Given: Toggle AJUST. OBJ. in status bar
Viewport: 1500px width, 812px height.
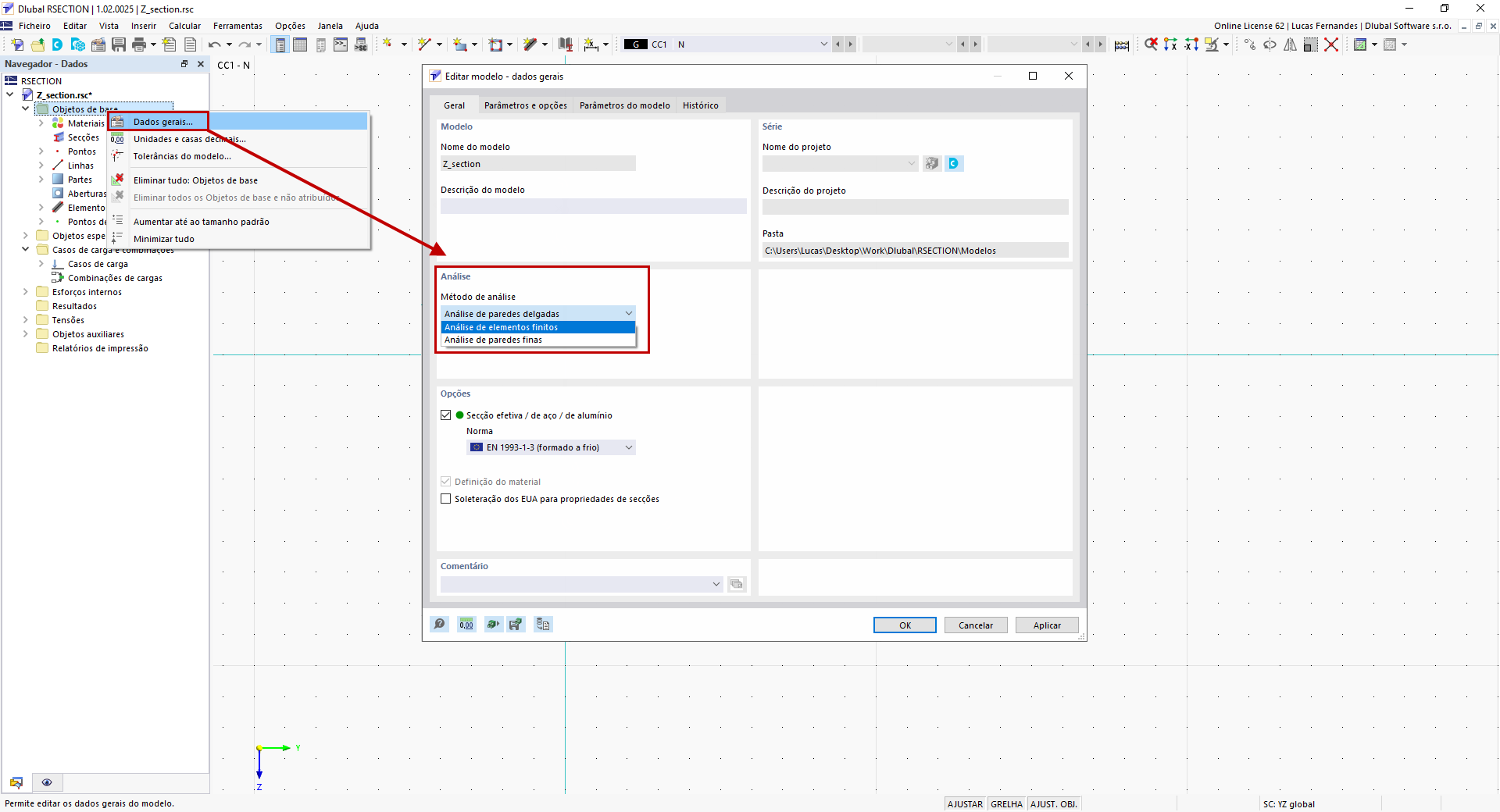Looking at the screenshot, I should [1053, 804].
